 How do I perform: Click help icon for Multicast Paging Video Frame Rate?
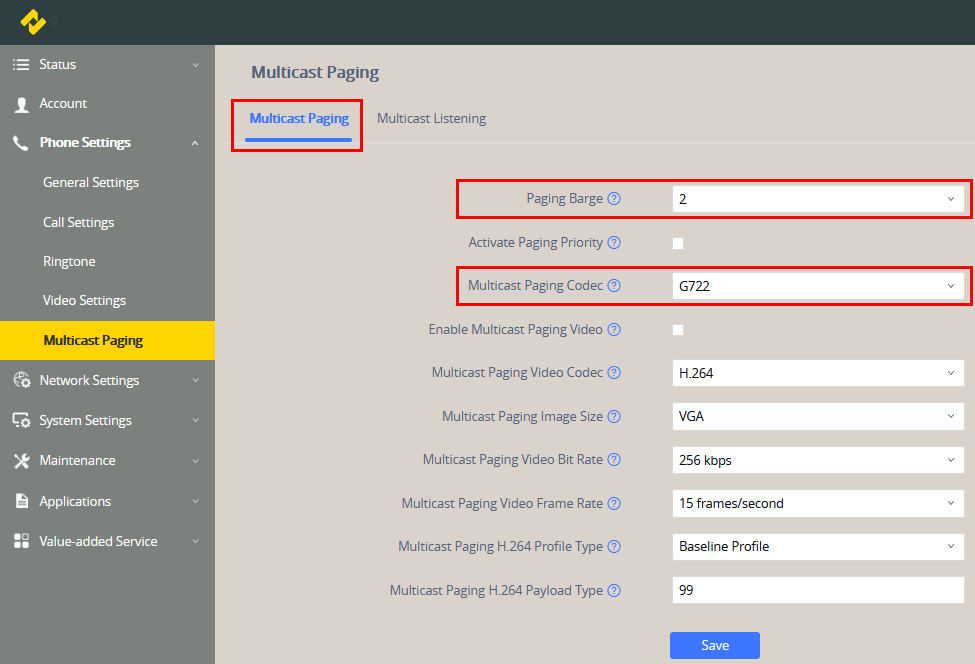614,504
